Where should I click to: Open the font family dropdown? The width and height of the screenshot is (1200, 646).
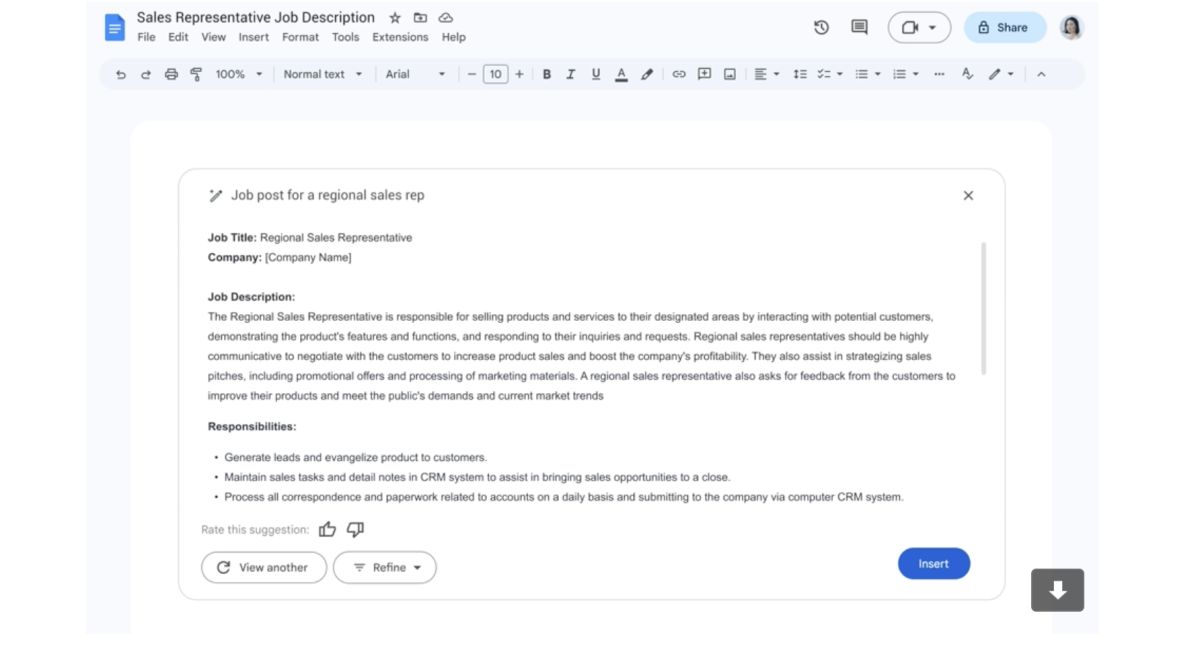414,73
